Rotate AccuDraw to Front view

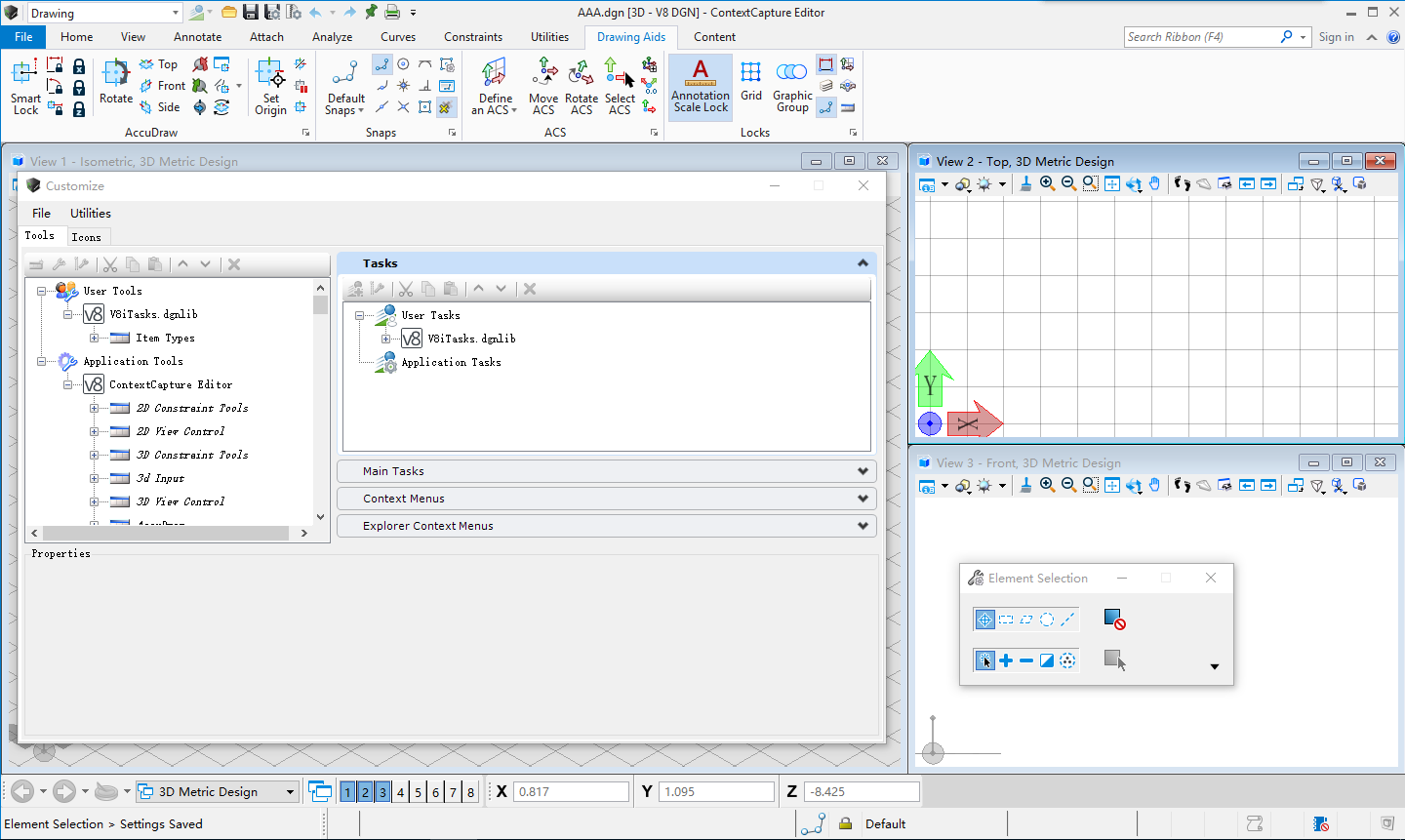coord(162,86)
